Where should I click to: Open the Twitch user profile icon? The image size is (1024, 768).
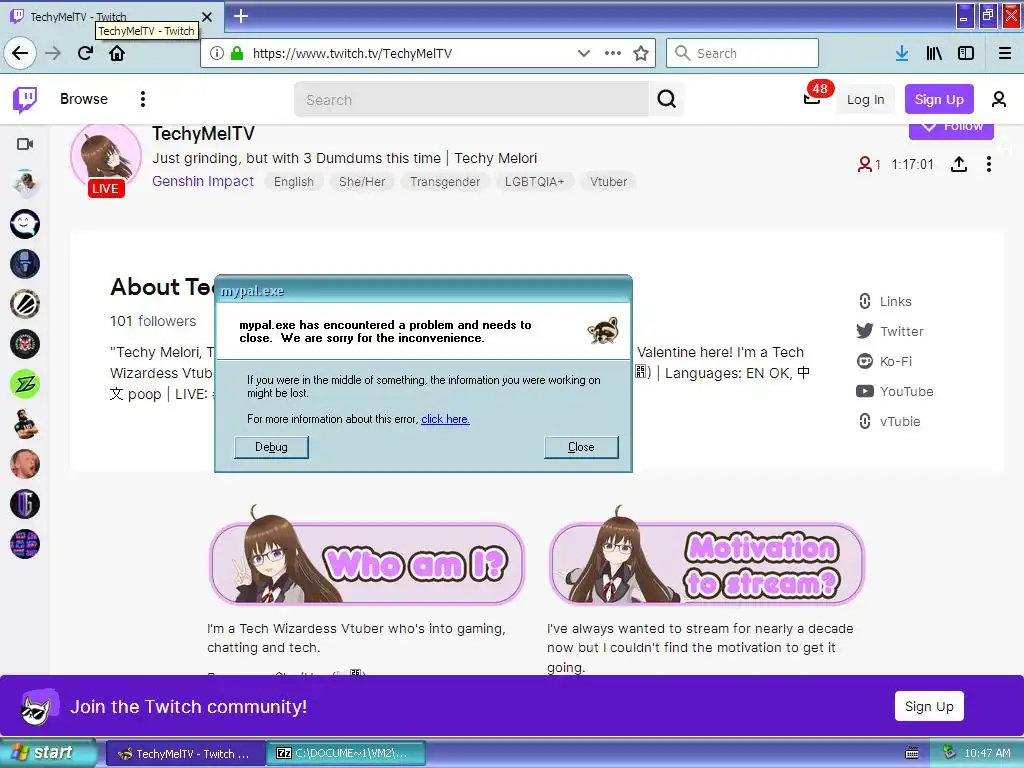(x=999, y=99)
